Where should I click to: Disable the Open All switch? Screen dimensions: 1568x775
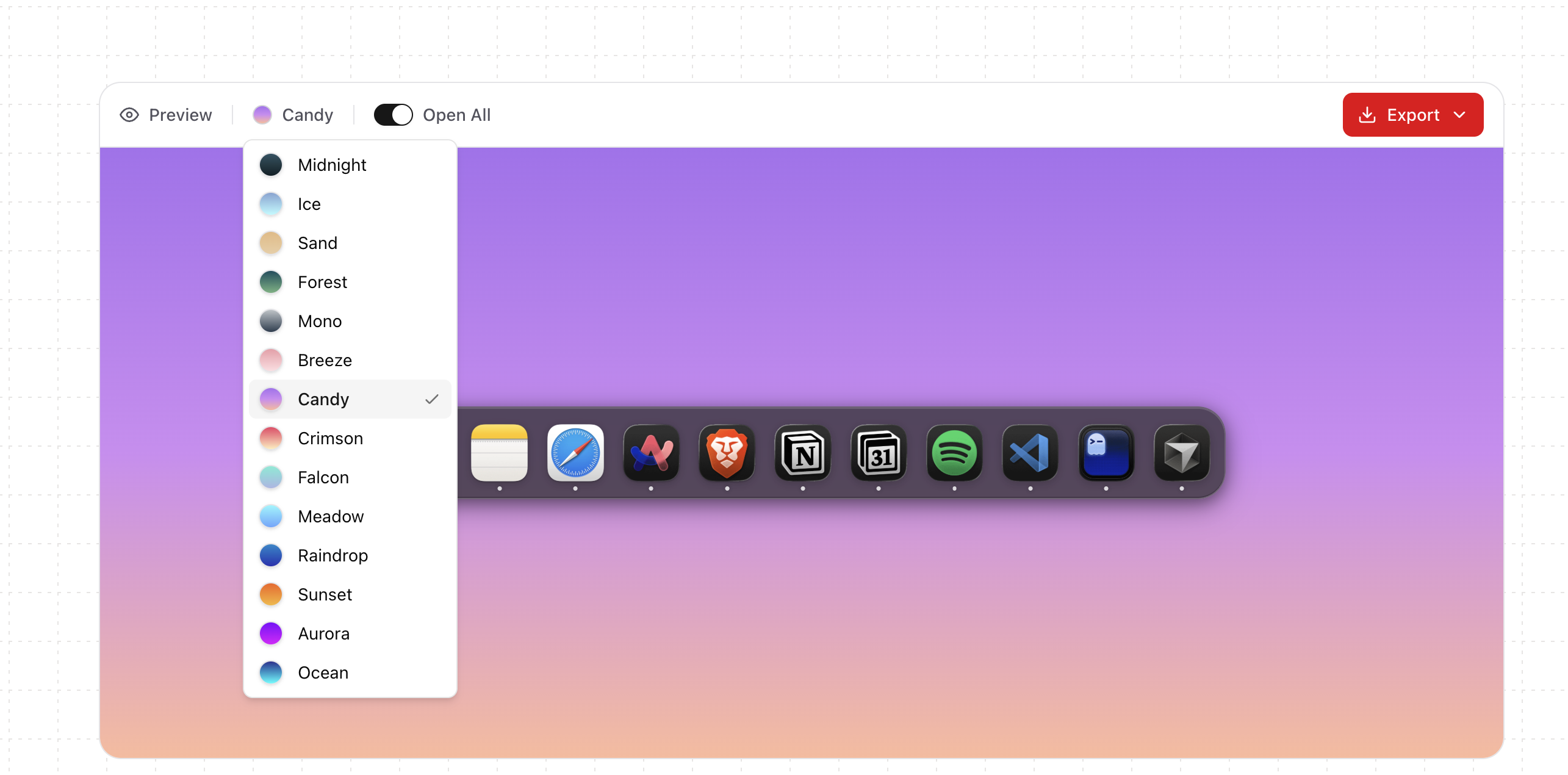tap(393, 115)
